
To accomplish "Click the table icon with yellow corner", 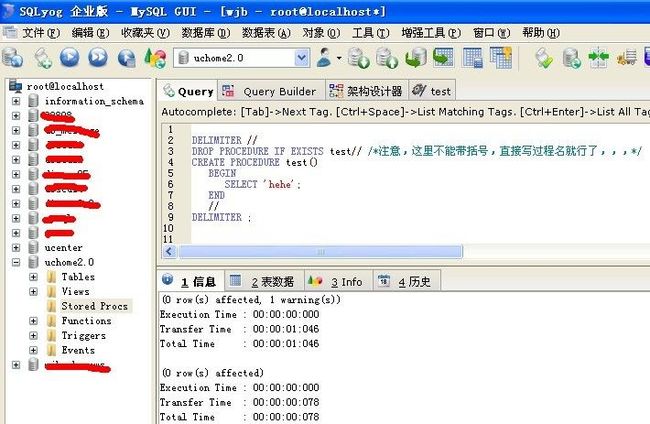I will [501, 58].
